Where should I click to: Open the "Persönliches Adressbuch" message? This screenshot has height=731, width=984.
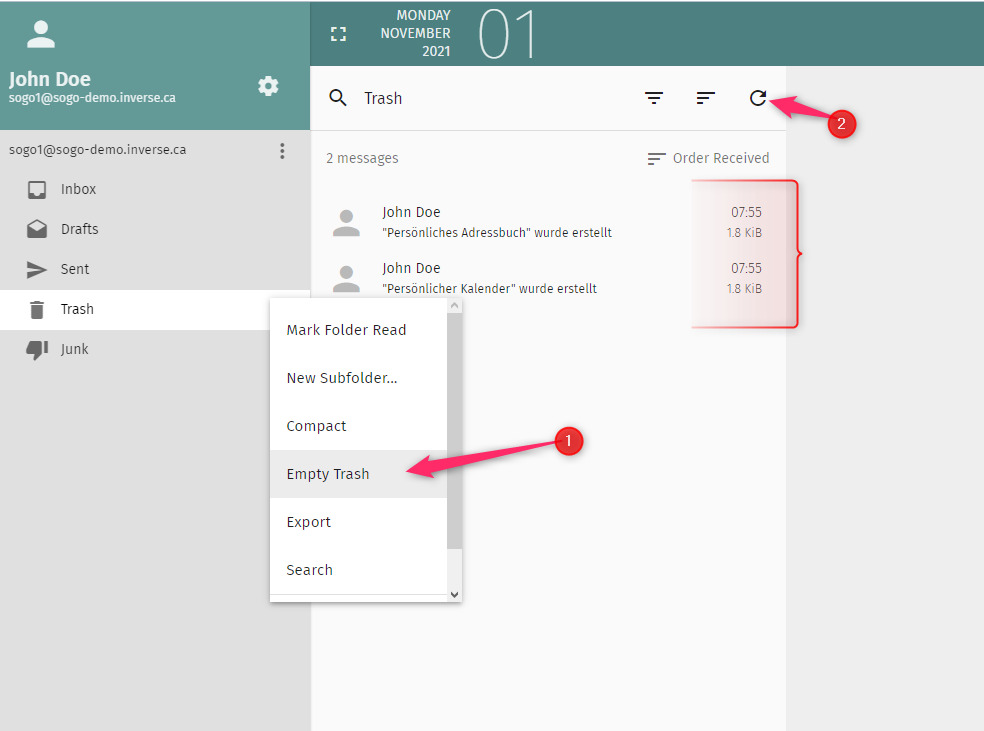496,222
